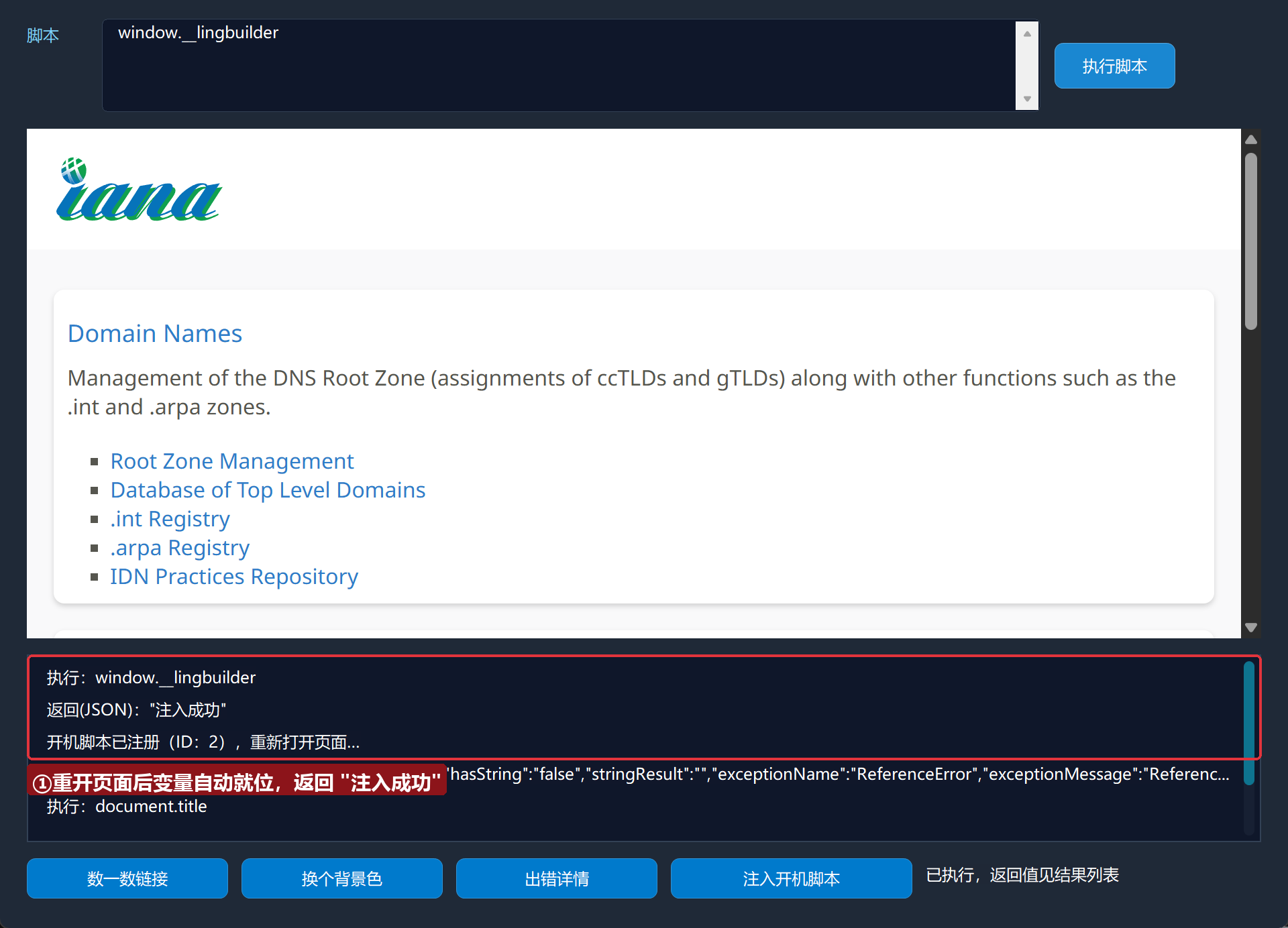
Task: Click the web page vertical scrollbar thumb
Action: [x=1251, y=241]
